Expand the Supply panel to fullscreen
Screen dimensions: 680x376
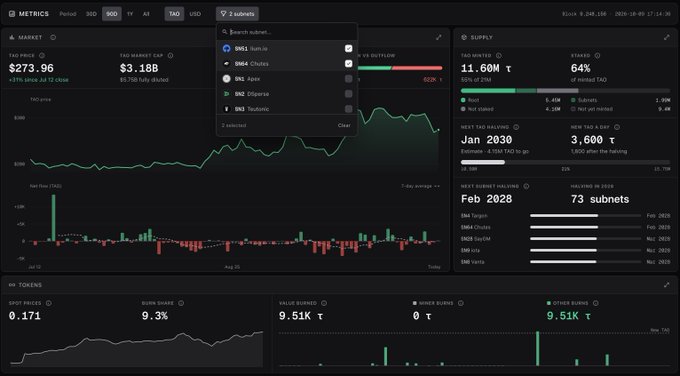667,37
